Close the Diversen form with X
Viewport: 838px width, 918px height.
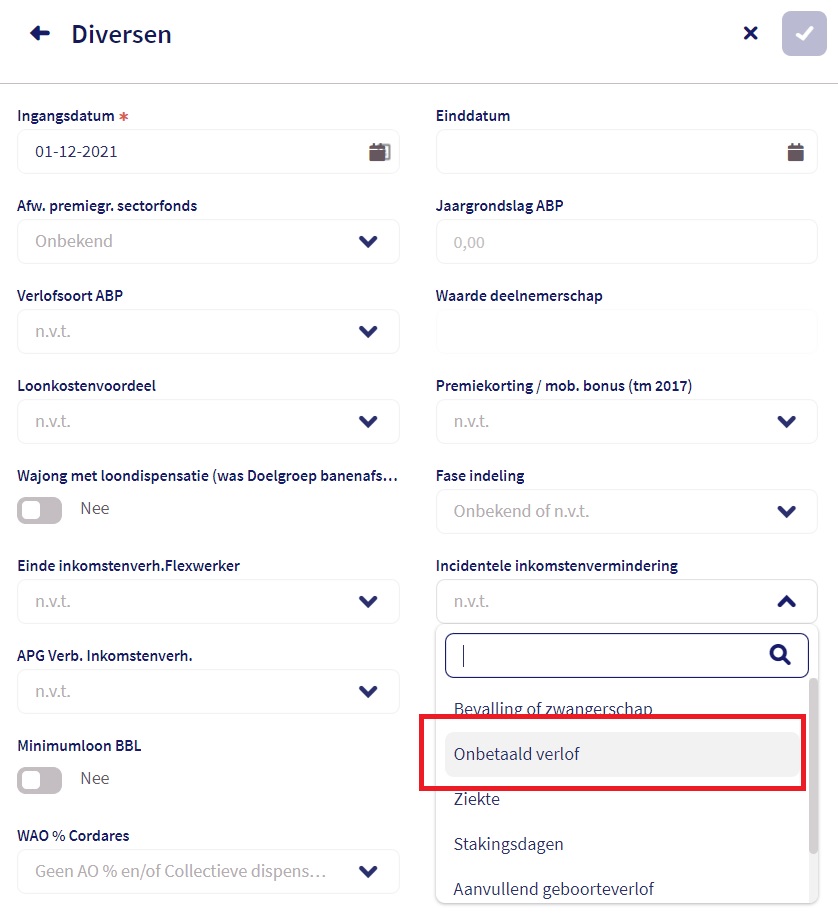pyautogui.click(x=750, y=34)
